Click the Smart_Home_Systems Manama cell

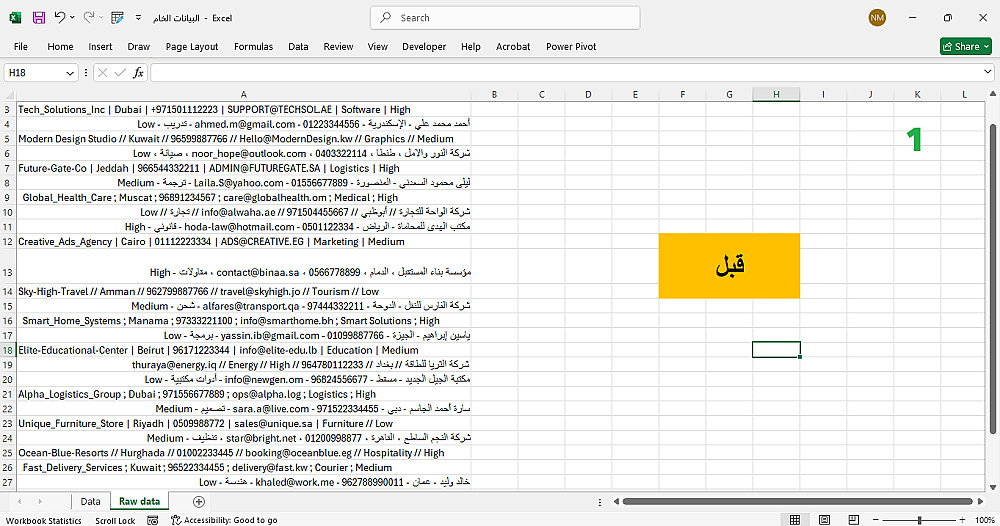point(244,321)
